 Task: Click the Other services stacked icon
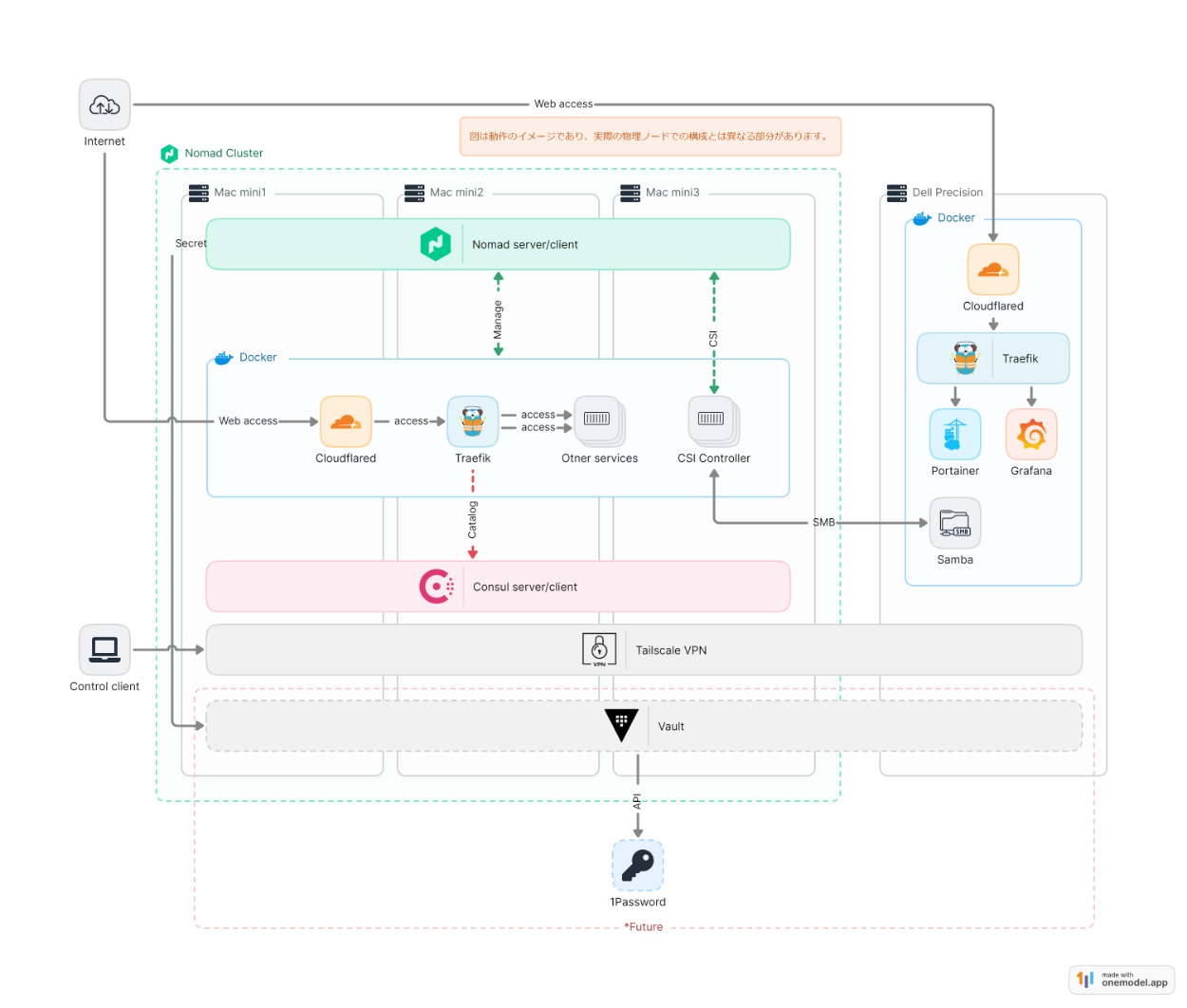(599, 421)
